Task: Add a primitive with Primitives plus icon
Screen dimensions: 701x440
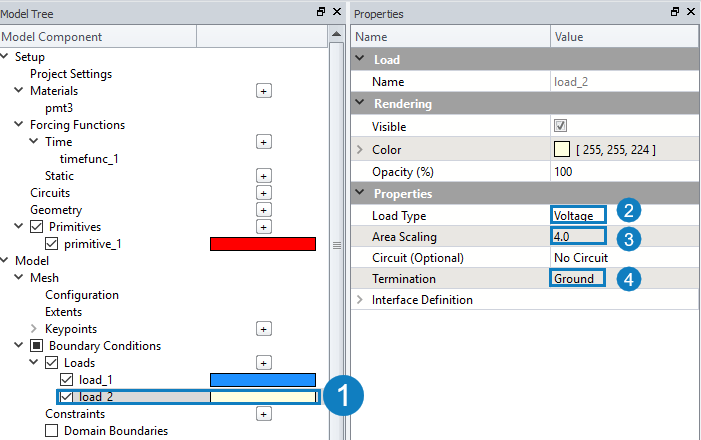Action: (x=263, y=227)
